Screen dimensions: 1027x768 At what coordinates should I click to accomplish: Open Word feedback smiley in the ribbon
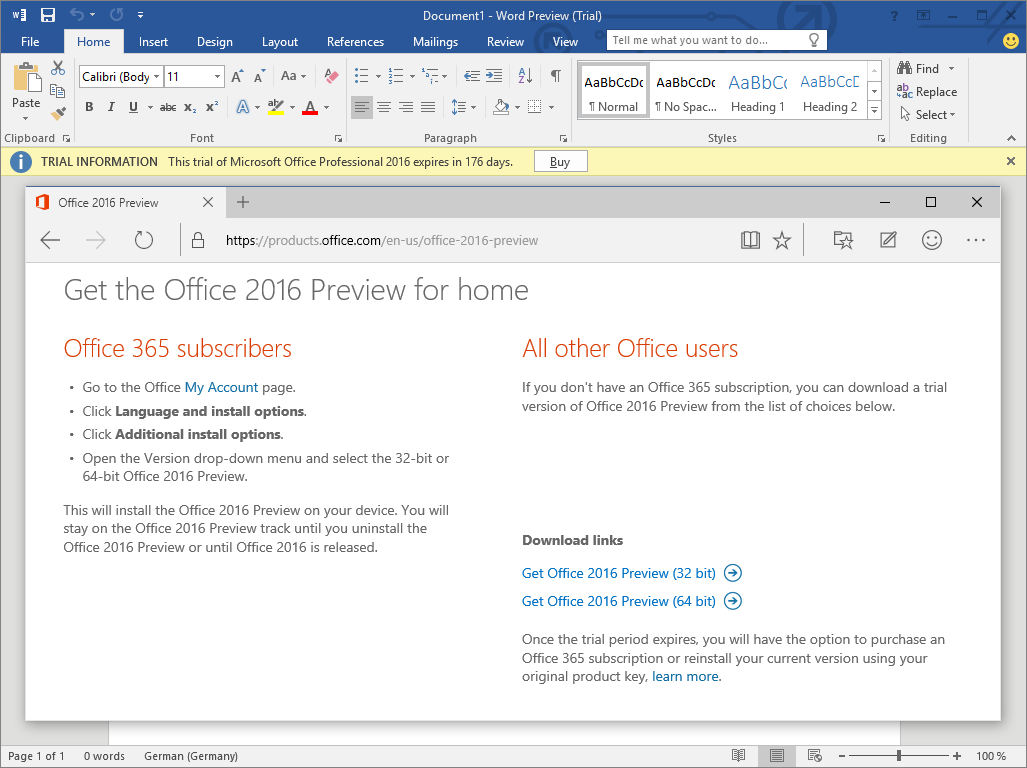coord(1011,41)
